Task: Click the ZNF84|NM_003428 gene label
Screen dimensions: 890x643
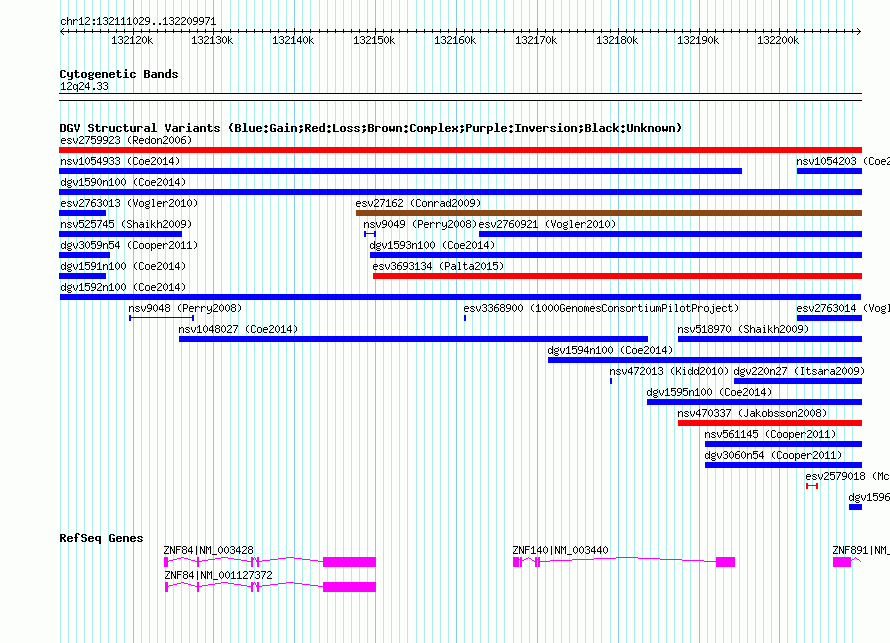Action: pos(208,550)
